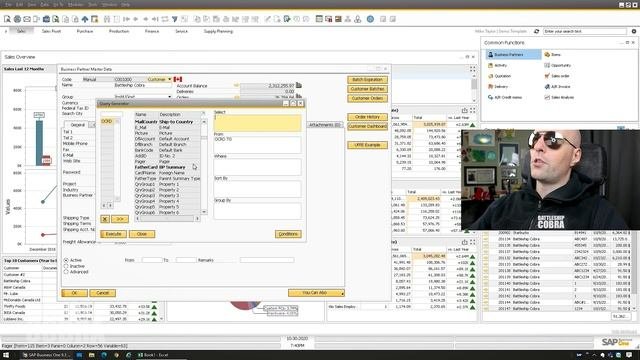Viewport: 640px width, 360px height.
Task: Open Delivery in Common Functions
Action: point(498,87)
